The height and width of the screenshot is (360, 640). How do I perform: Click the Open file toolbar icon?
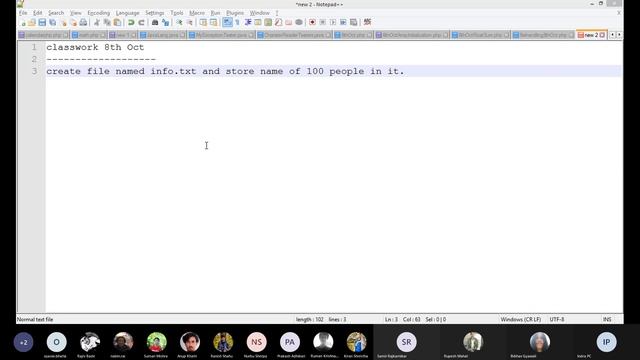click(x=32, y=22)
